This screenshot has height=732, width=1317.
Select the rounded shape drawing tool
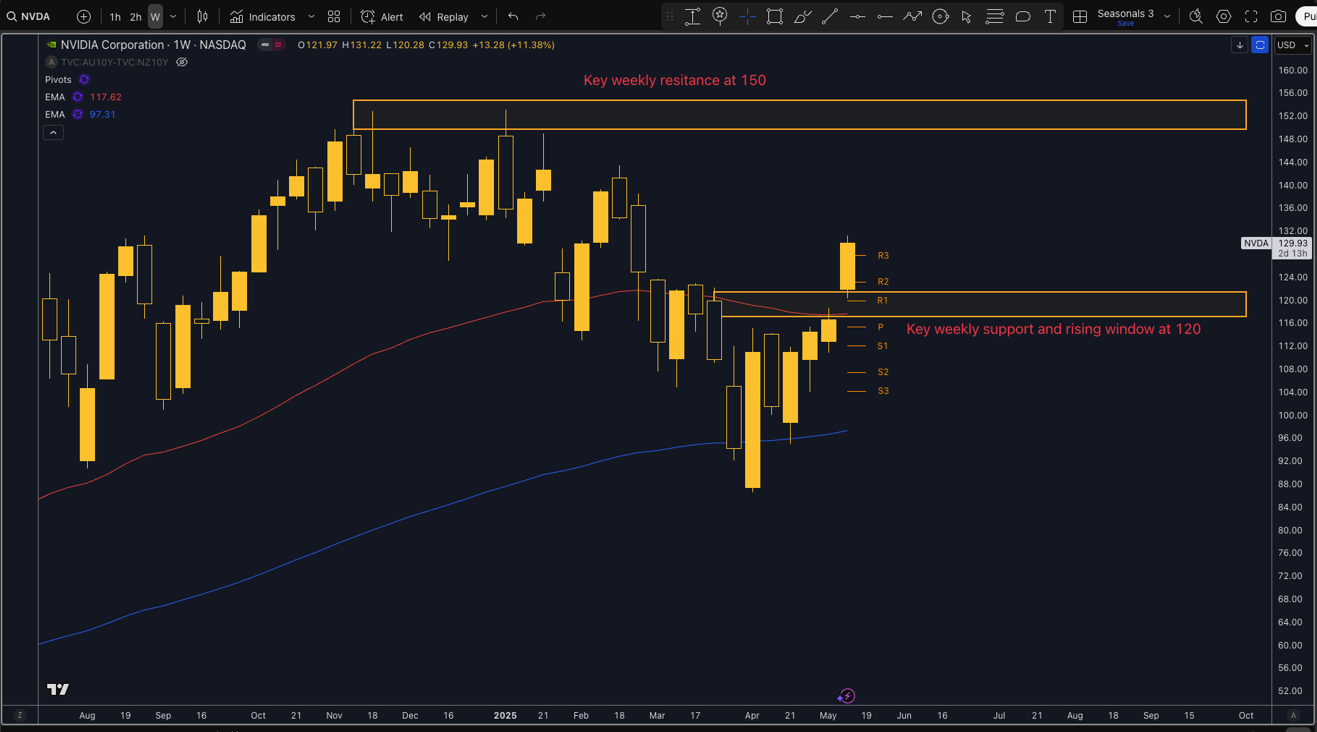click(x=1022, y=16)
